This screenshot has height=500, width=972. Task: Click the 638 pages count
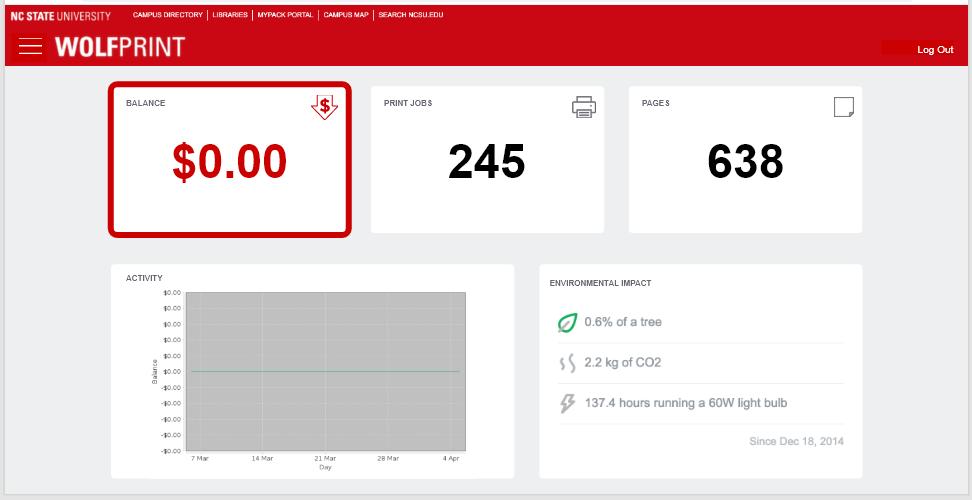pos(745,162)
